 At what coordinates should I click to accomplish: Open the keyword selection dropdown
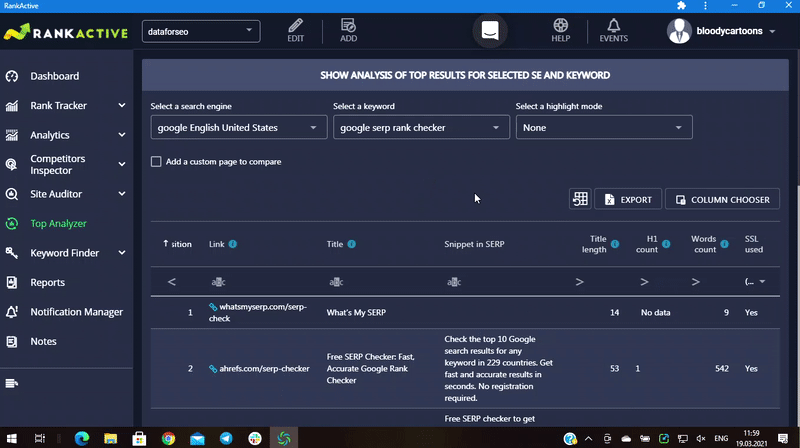pos(421,128)
